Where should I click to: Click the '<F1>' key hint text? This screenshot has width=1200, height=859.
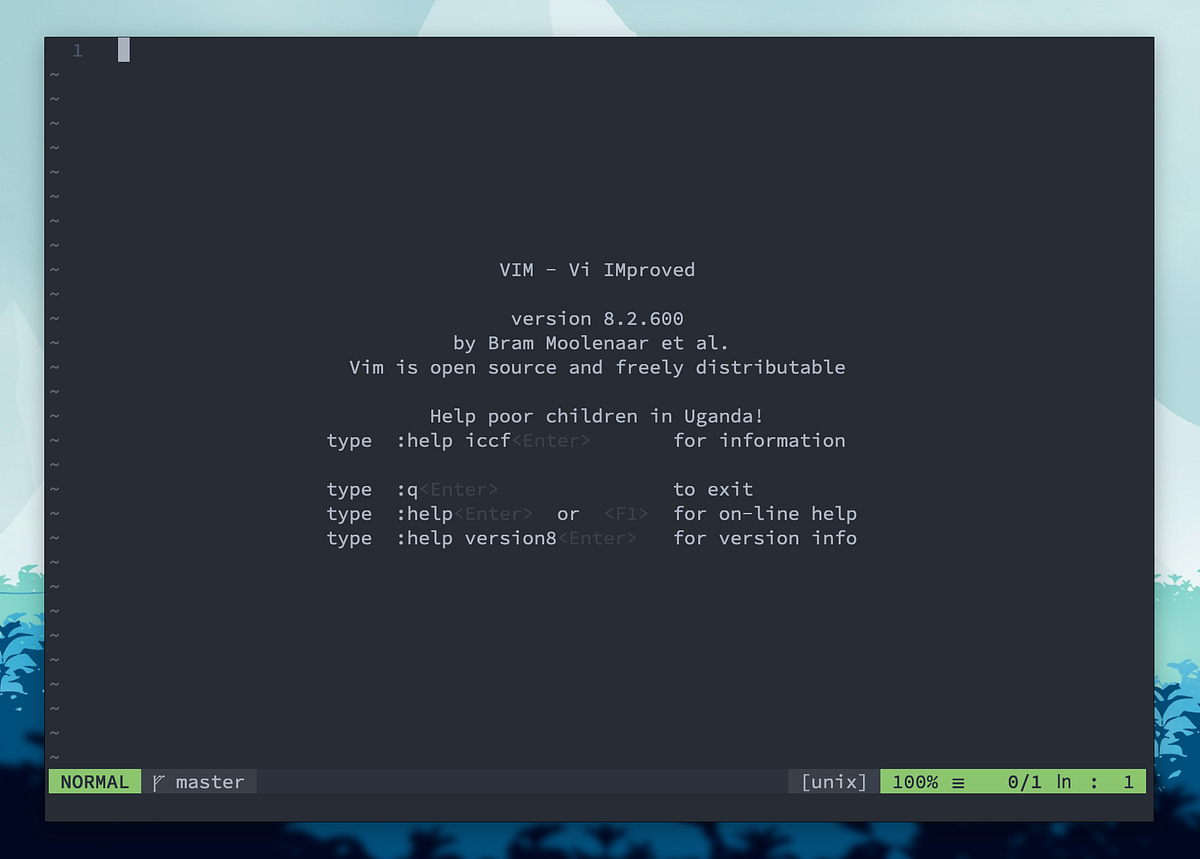[x=626, y=514]
